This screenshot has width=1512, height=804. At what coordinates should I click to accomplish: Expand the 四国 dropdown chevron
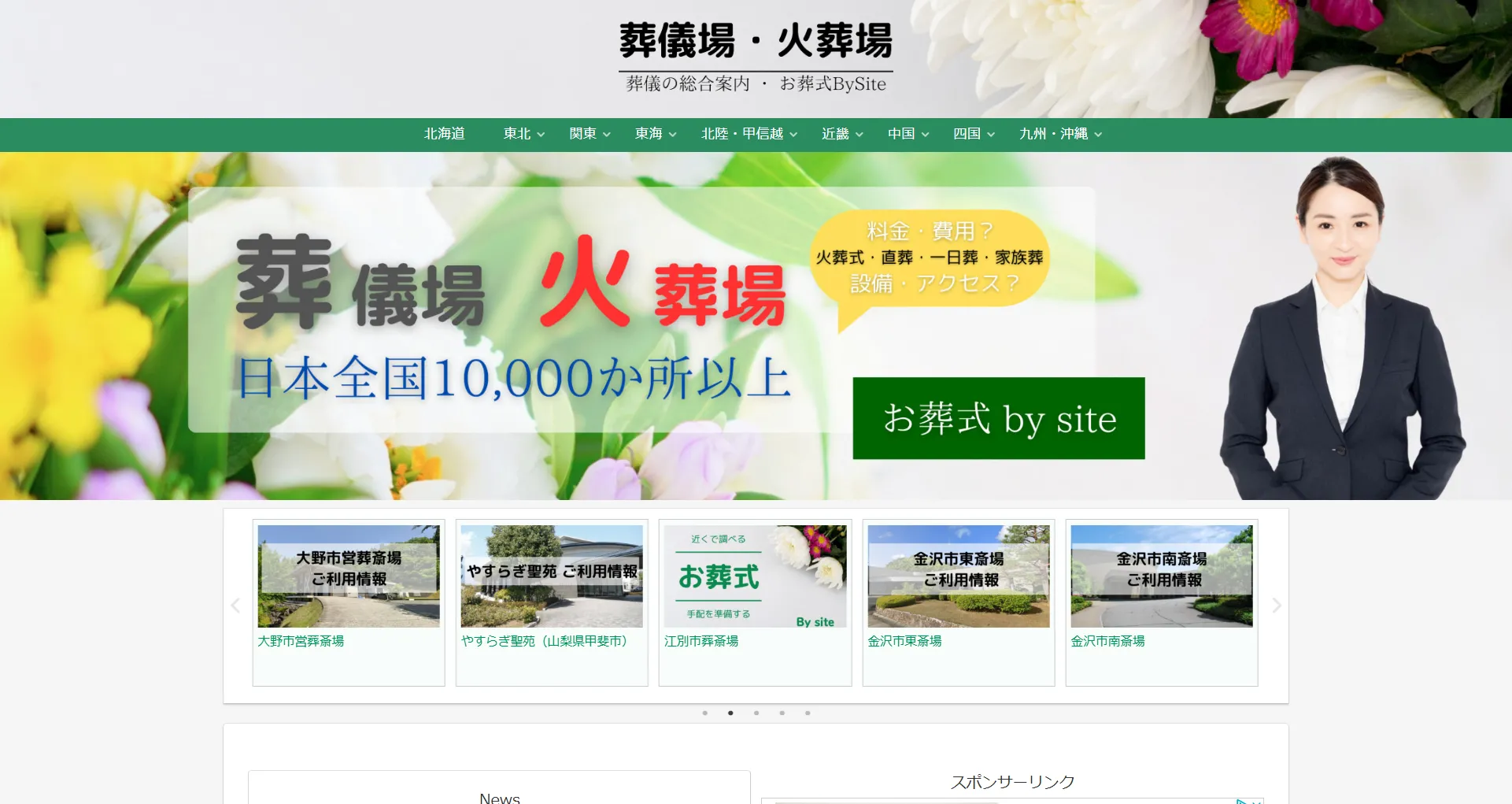click(991, 135)
